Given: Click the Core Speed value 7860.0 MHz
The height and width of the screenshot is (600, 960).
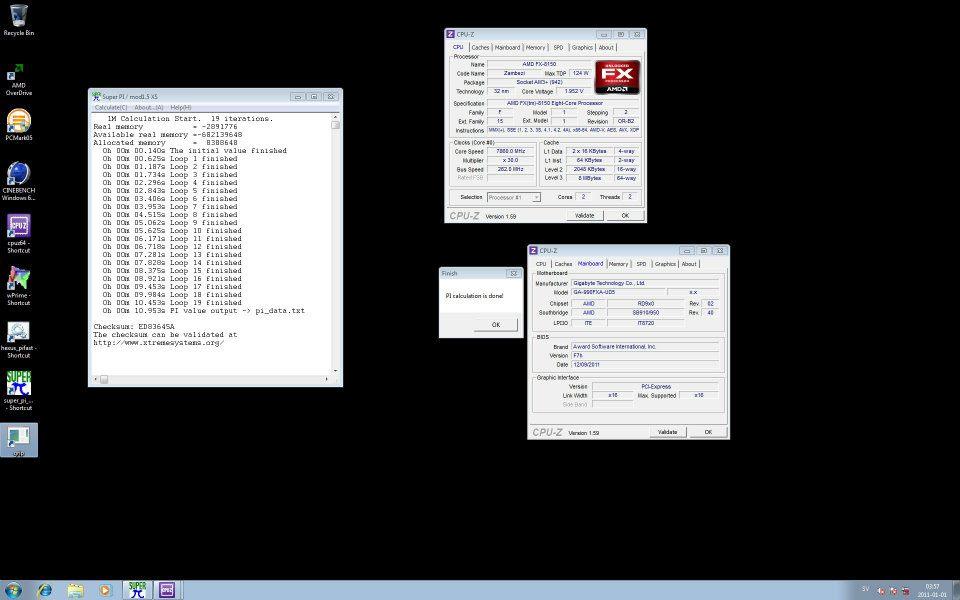Looking at the screenshot, I should tap(511, 151).
